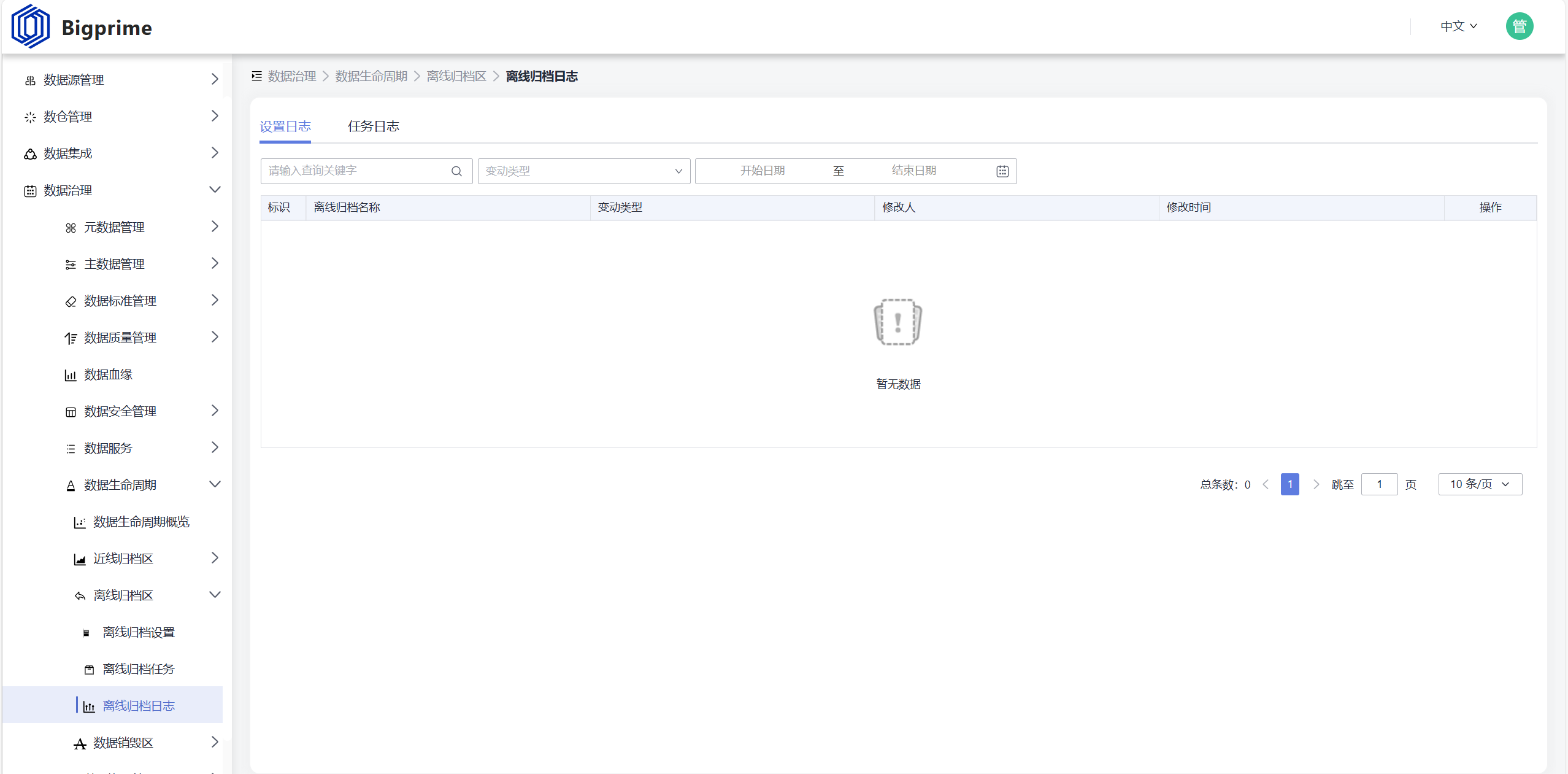The height and width of the screenshot is (774, 1568).
Task: Click the 结束日期 date field
Action: click(x=914, y=171)
